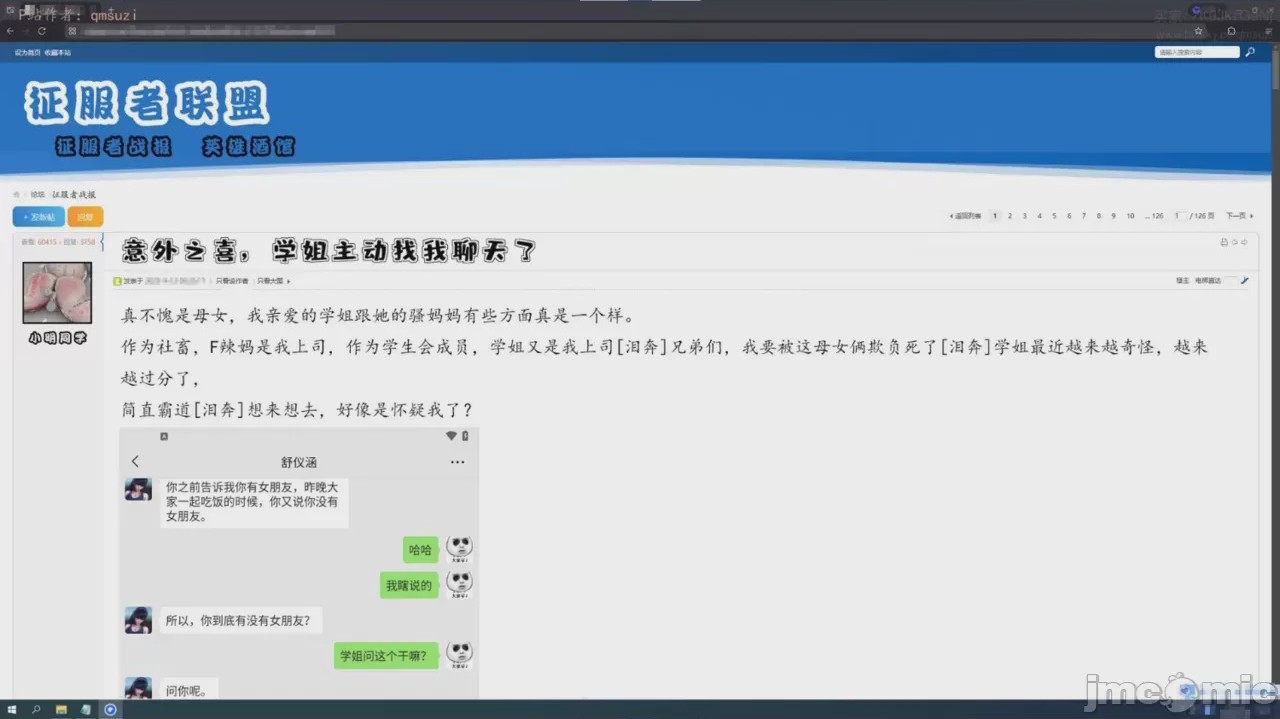1280x719 pixels.
Task: Open the Windows Start menu
Action: click(12, 710)
